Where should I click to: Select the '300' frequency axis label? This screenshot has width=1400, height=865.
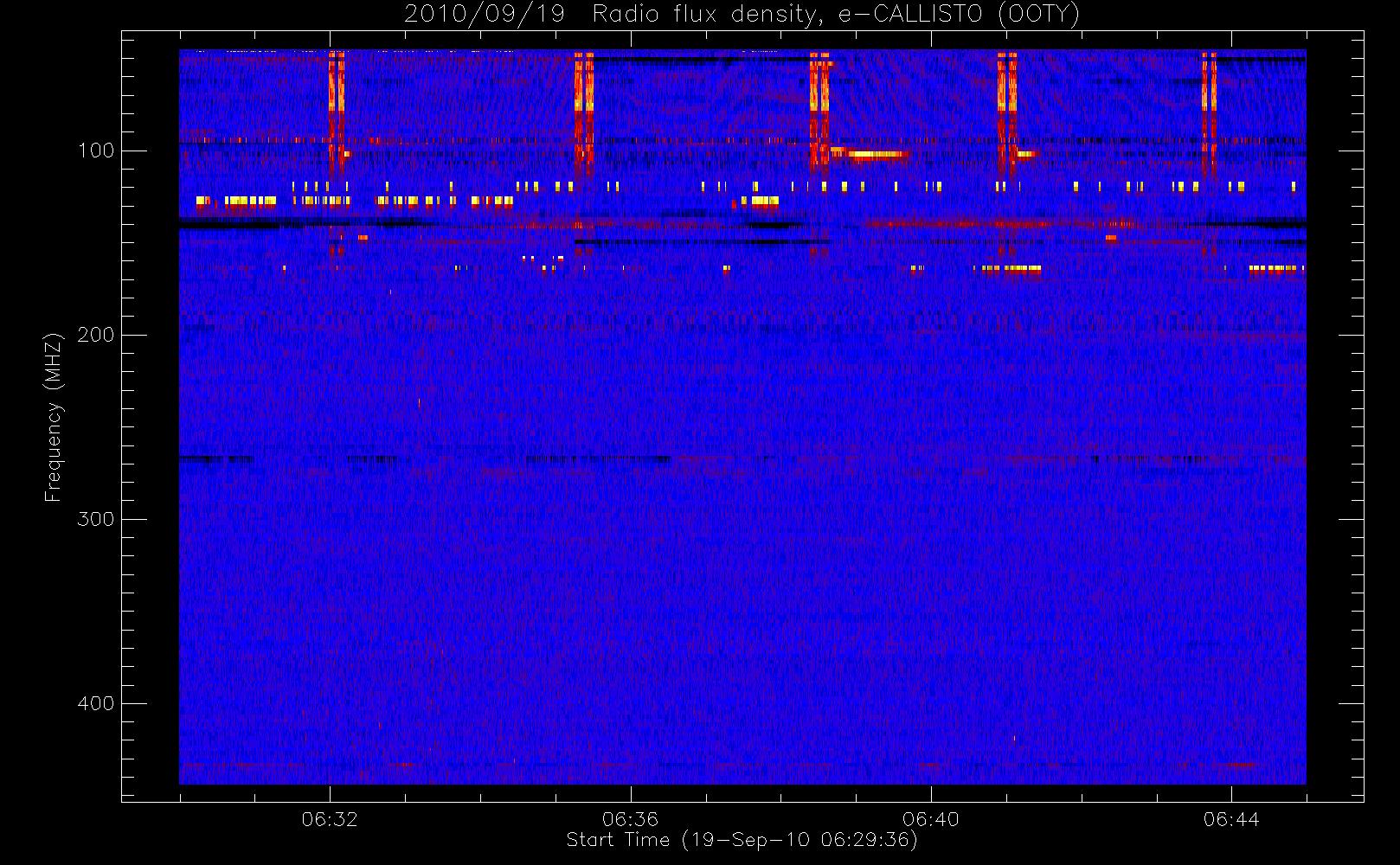95,519
